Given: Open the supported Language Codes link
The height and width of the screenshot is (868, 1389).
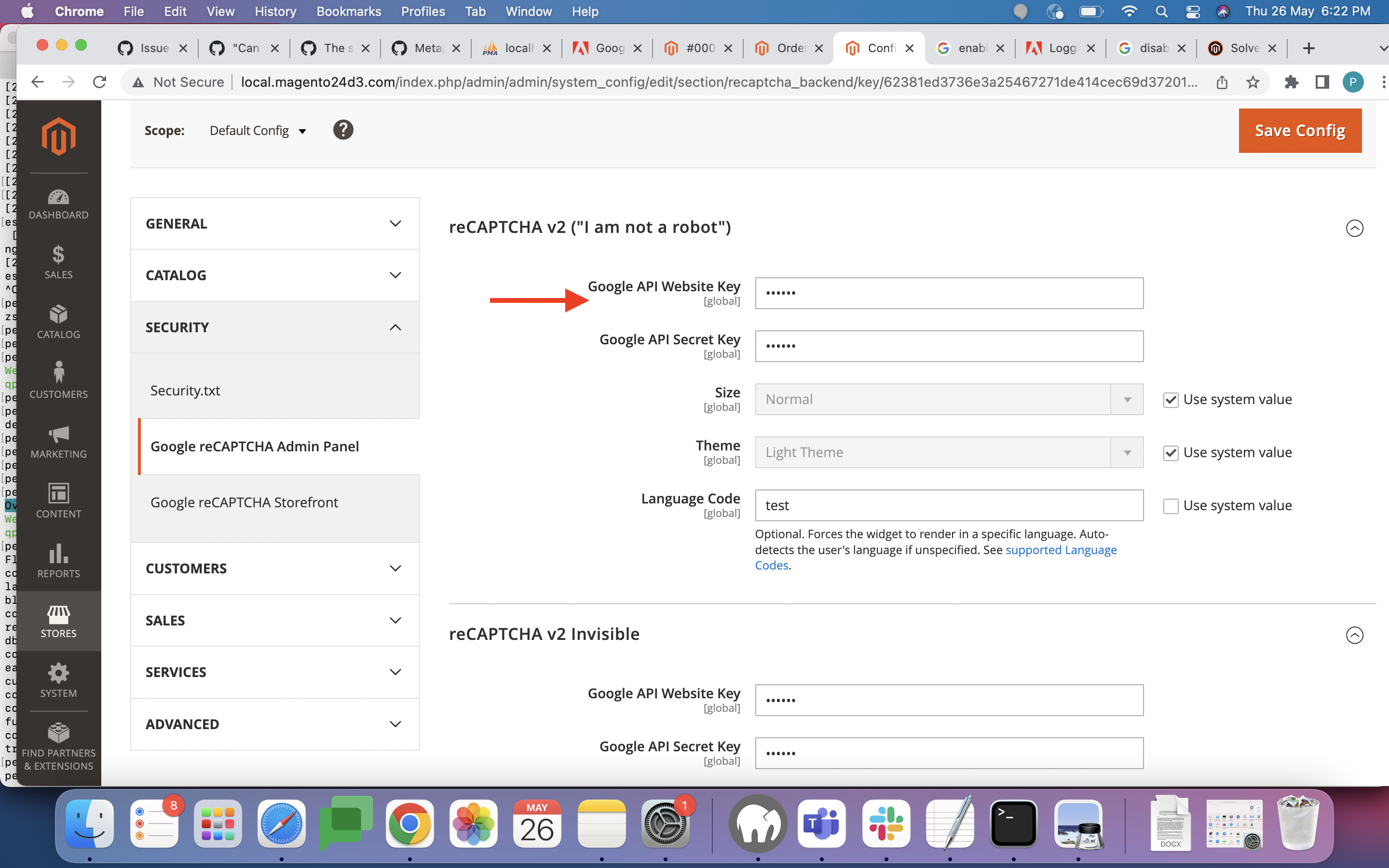Looking at the screenshot, I should [1060, 550].
